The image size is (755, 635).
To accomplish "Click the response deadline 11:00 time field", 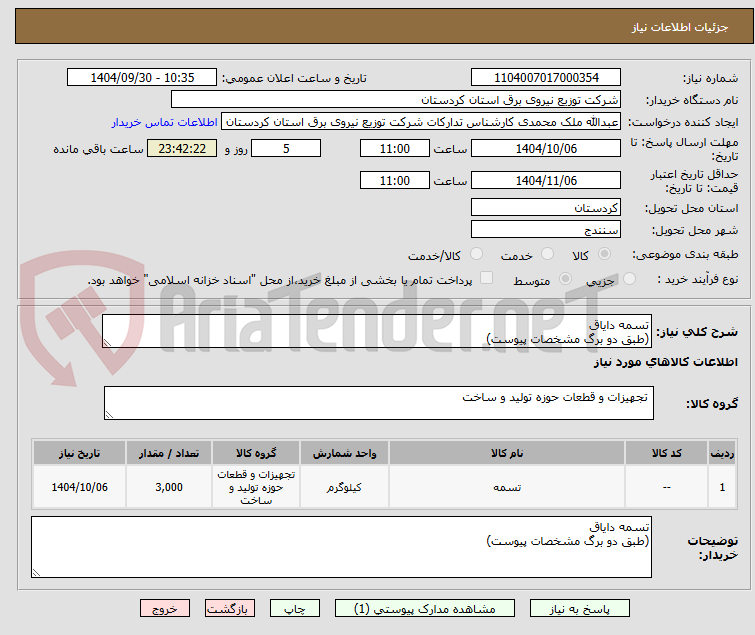I will click(x=395, y=148).
